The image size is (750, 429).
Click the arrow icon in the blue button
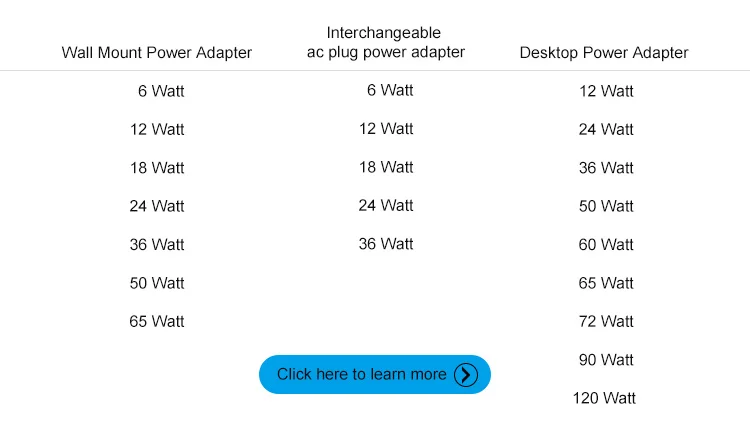(x=466, y=374)
